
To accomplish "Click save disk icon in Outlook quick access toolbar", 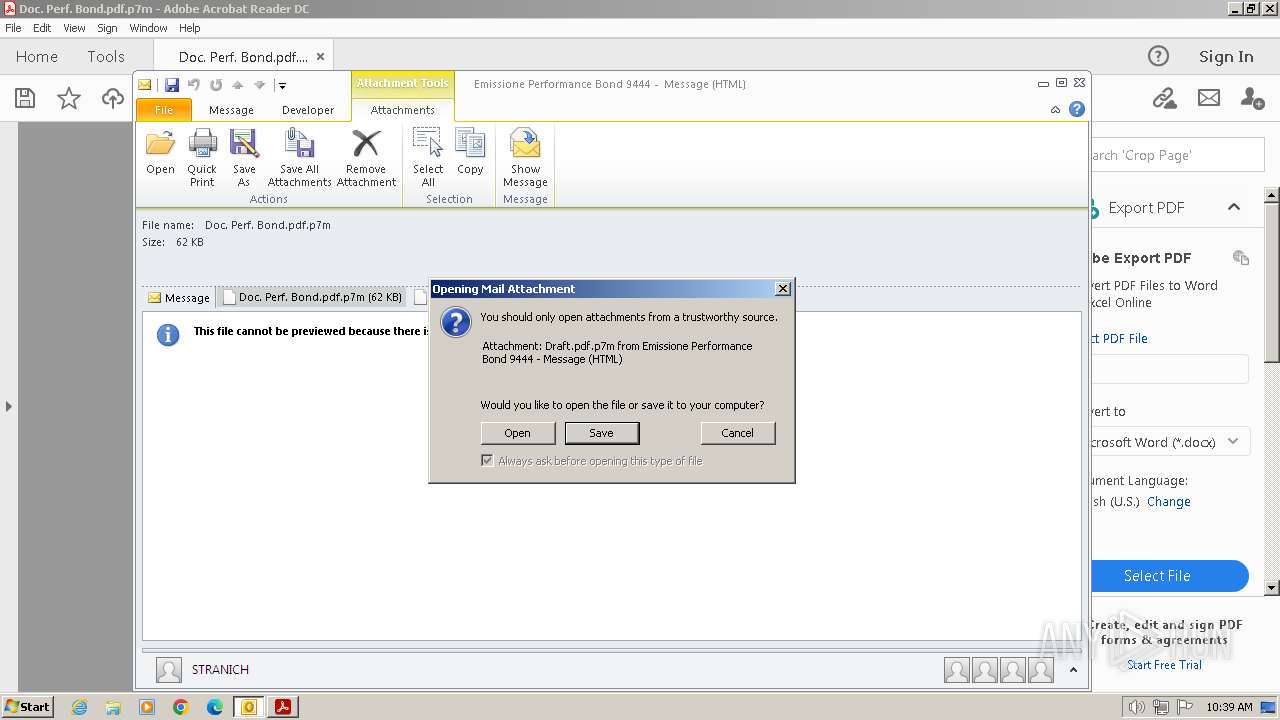I will [172, 85].
